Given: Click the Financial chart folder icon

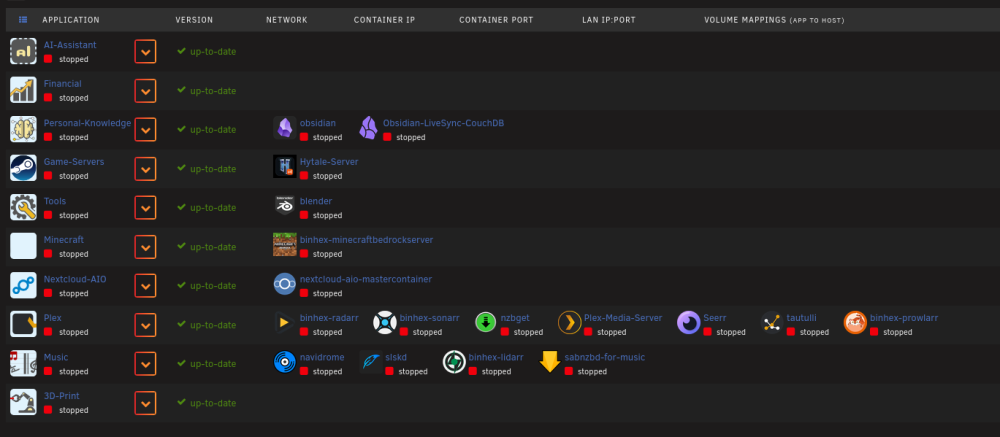Looking at the screenshot, I should click(x=23, y=90).
